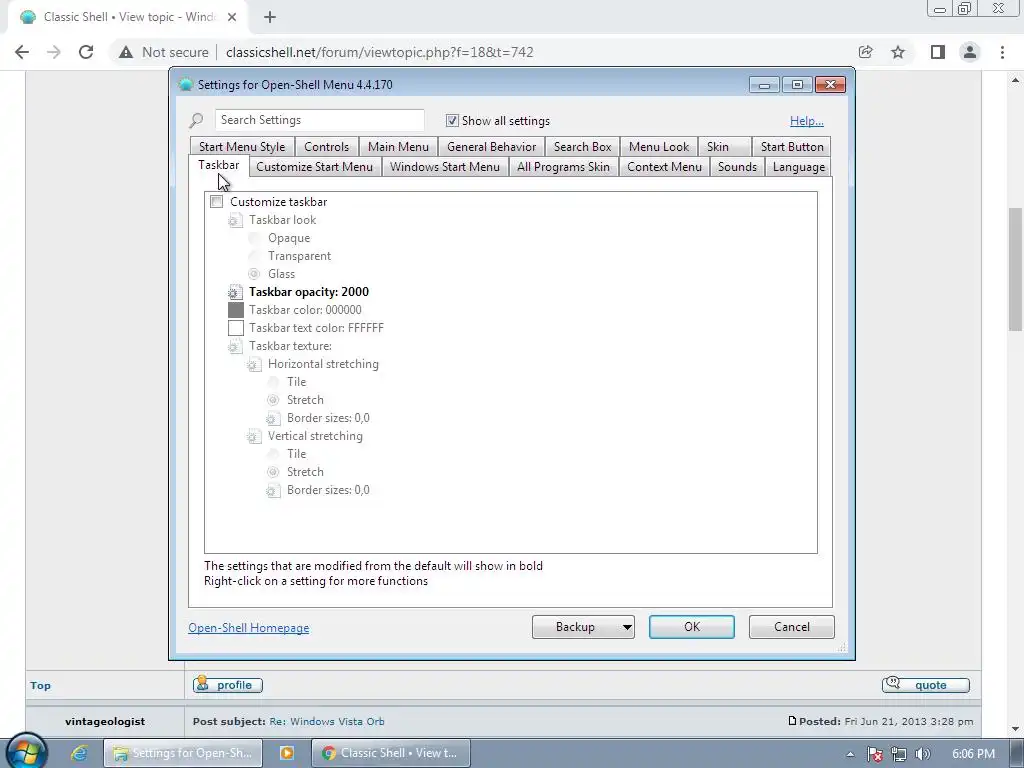Click the search magnifier icon in Settings
The height and width of the screenshot is (768, 1024).
(x=196, y=120)
